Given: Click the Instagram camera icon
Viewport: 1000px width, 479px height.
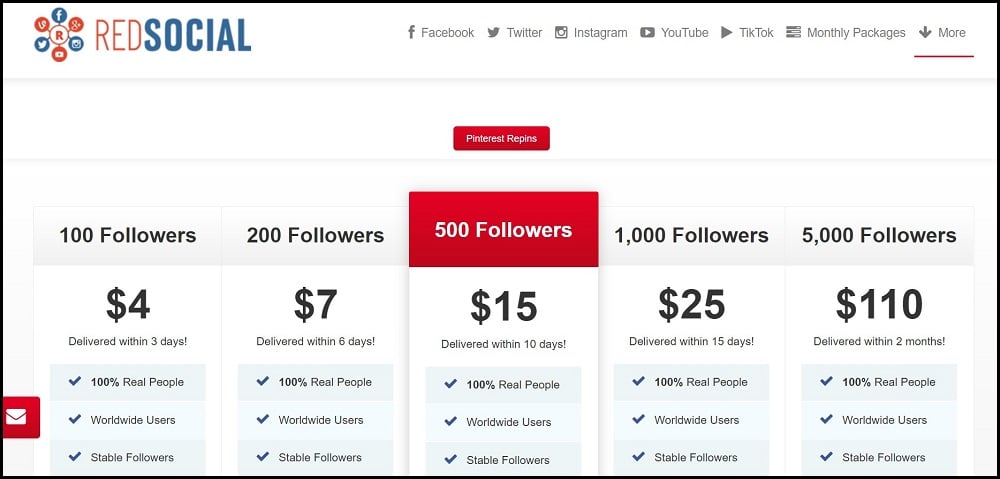Looking at the screenshot, I should click(562, 32).
